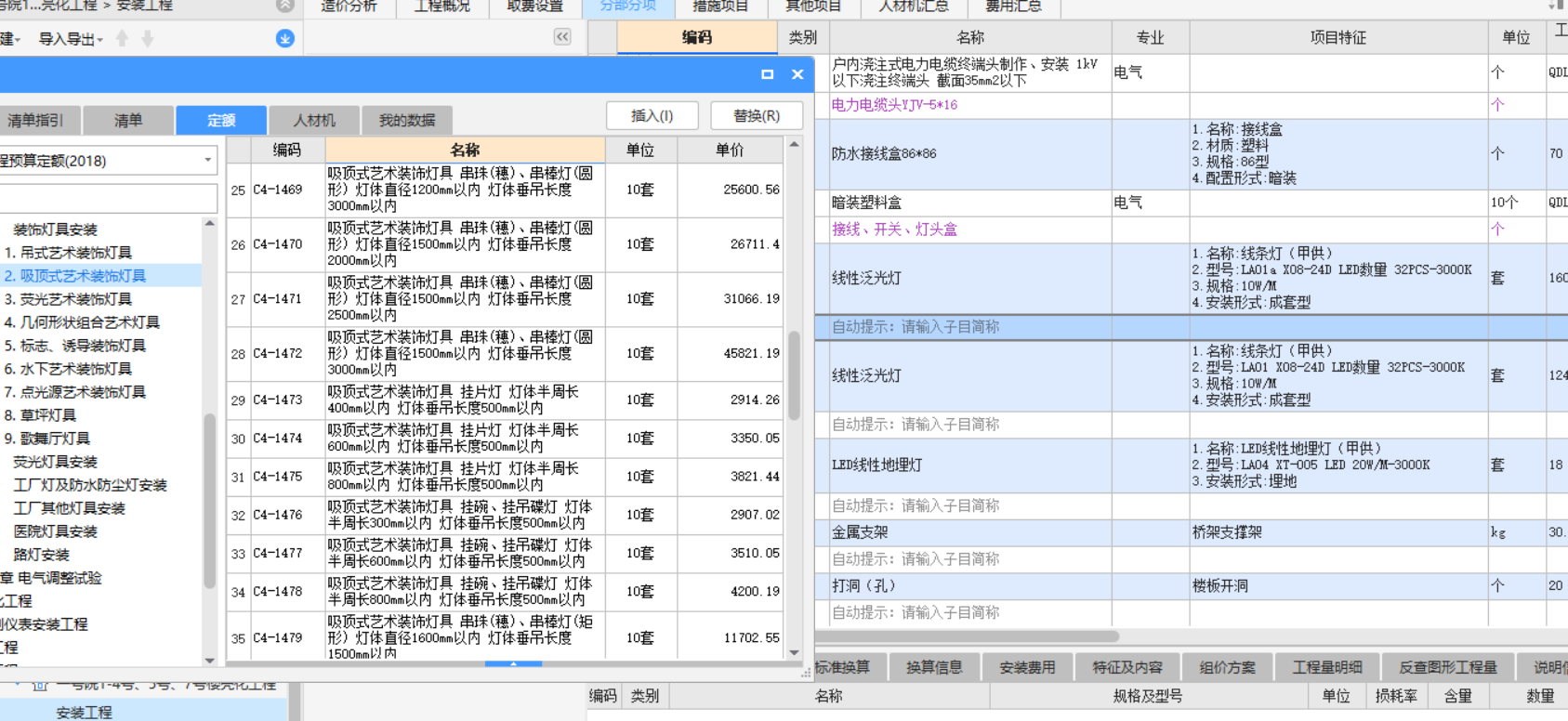Open the 人材机汇总 top tab
This screenshot has height=721, width=1568.
pyautogui.click(x=915, y=7)
